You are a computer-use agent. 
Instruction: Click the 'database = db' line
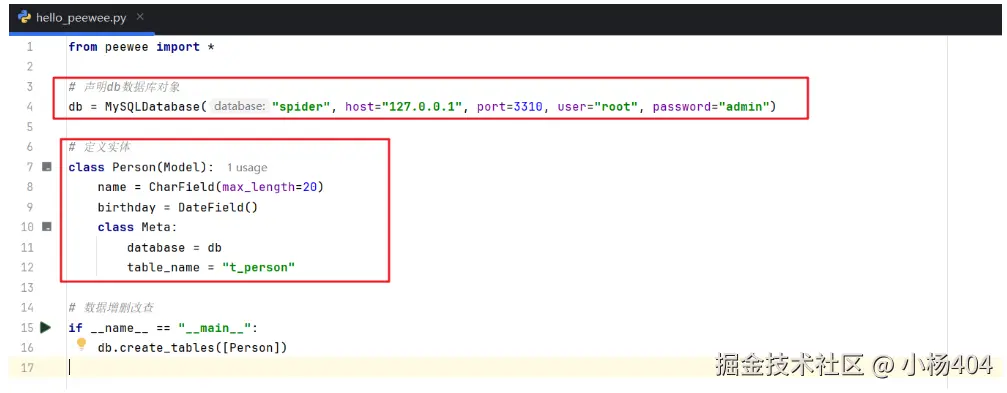174,247
